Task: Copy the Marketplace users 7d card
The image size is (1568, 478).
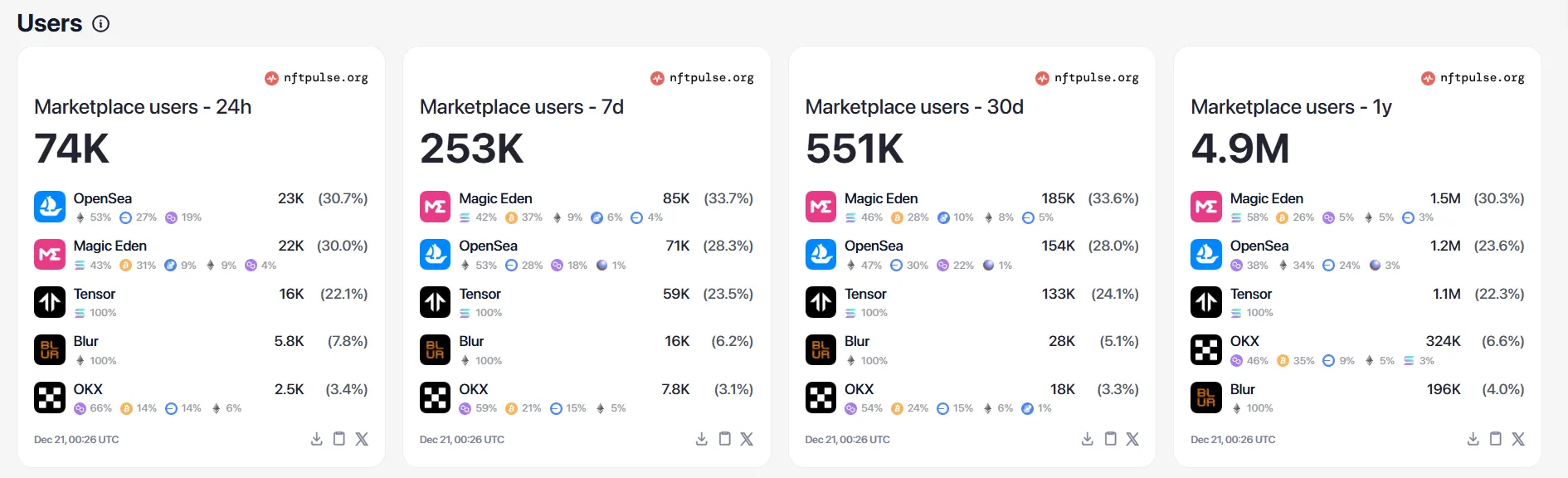Action: (x=724, y=439)
